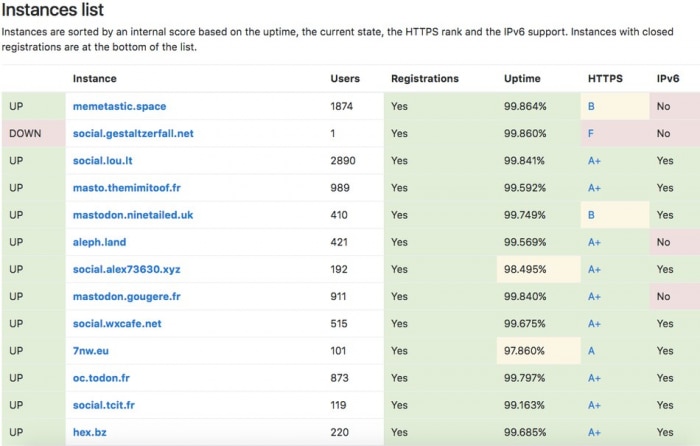Click the A+ HTTPS grade for aleph.land
This screenshot has width=700, height=446.
pyautogui.click(x=594, y=242)
